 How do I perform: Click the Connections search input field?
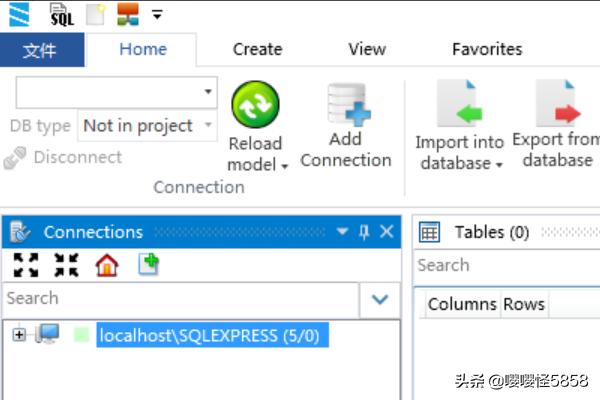(x=180, y=298)
